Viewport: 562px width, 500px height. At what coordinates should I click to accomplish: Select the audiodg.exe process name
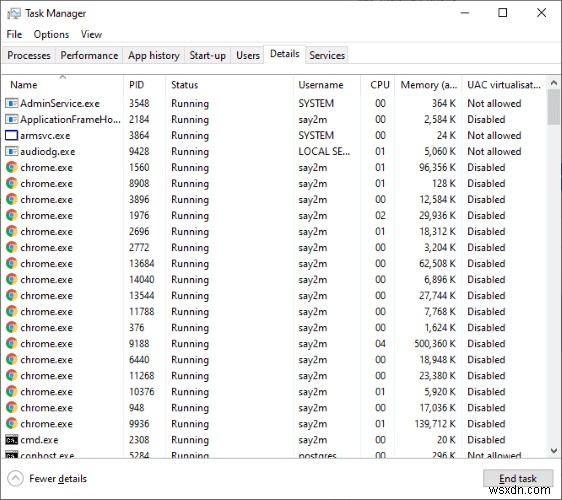point(47,152)
